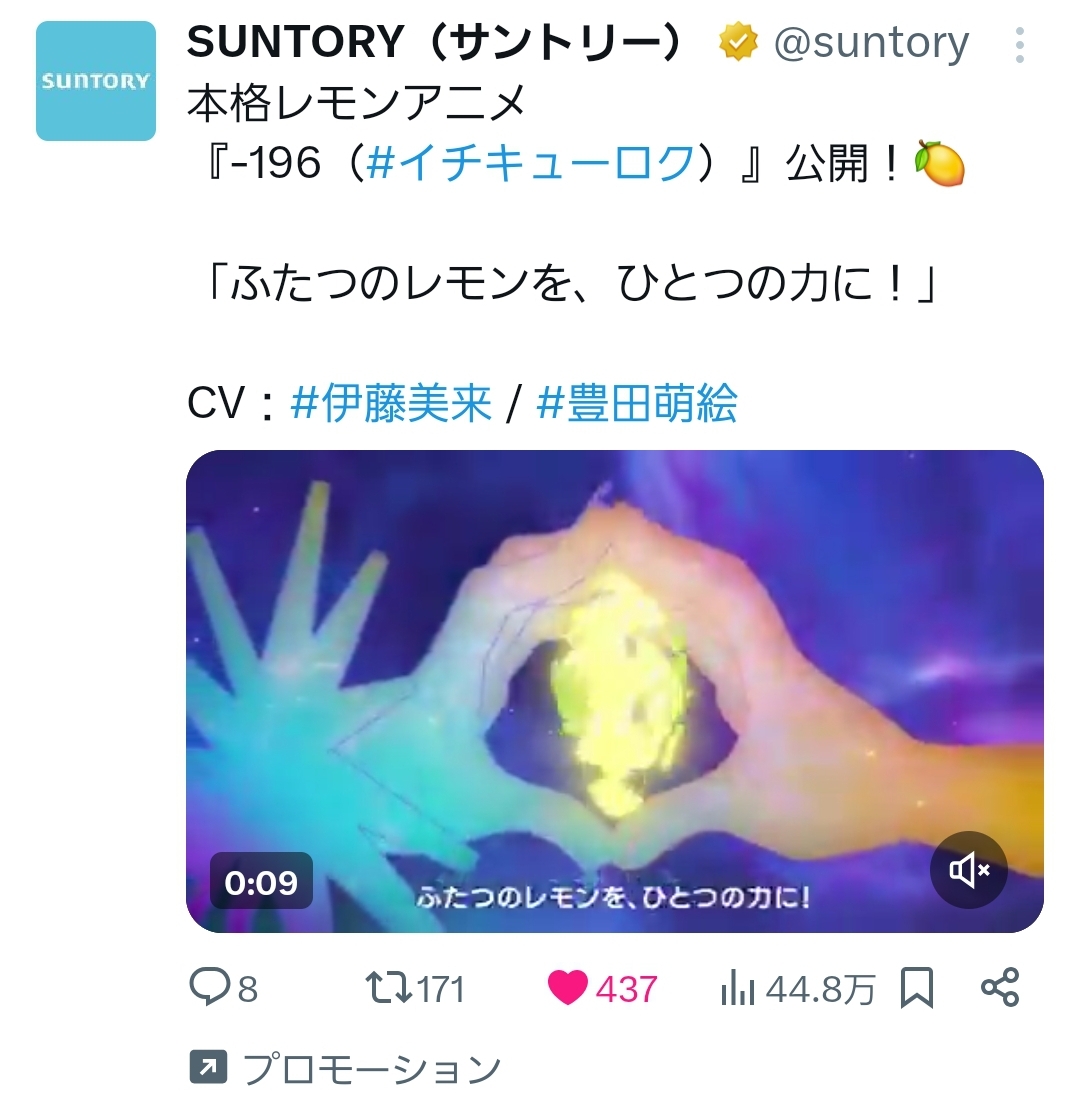Image resolution: width=1080 pixels, height=1112 pixels.
Task: Open the プロモーション arrow icon
Action: click(208, 1067)
